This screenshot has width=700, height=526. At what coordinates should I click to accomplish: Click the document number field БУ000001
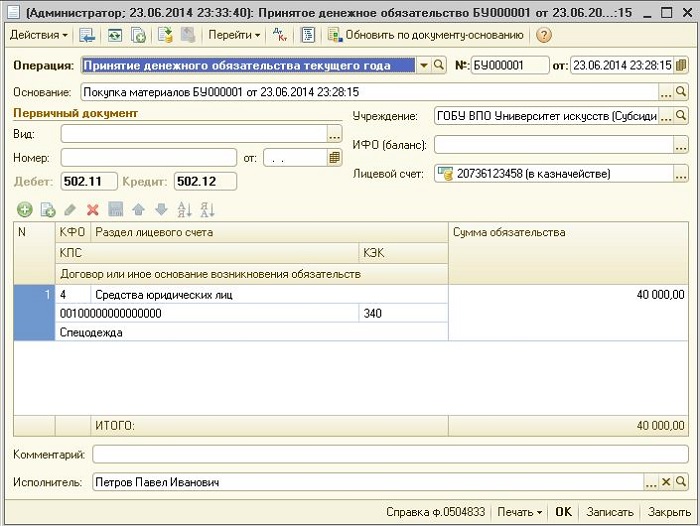(x=510, y=66)
